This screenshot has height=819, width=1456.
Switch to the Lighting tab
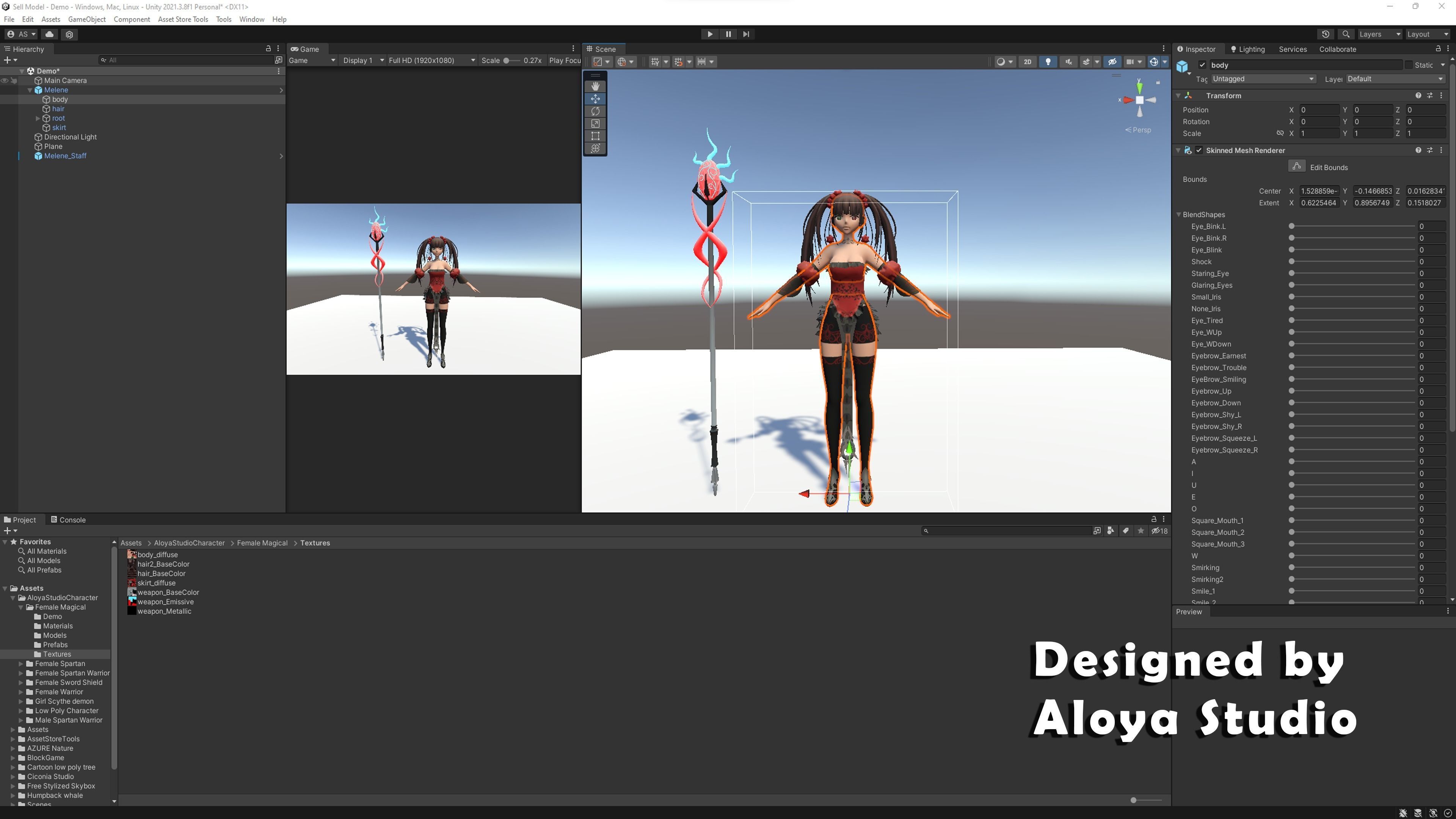(1247, 49)
